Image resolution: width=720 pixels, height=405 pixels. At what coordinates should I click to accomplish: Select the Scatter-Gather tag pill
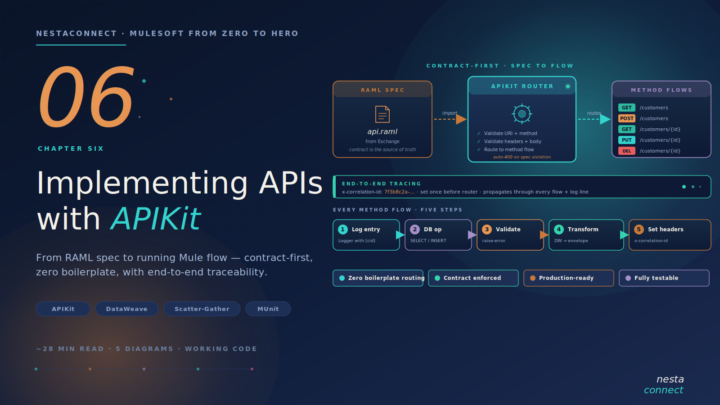click(202, 309)
